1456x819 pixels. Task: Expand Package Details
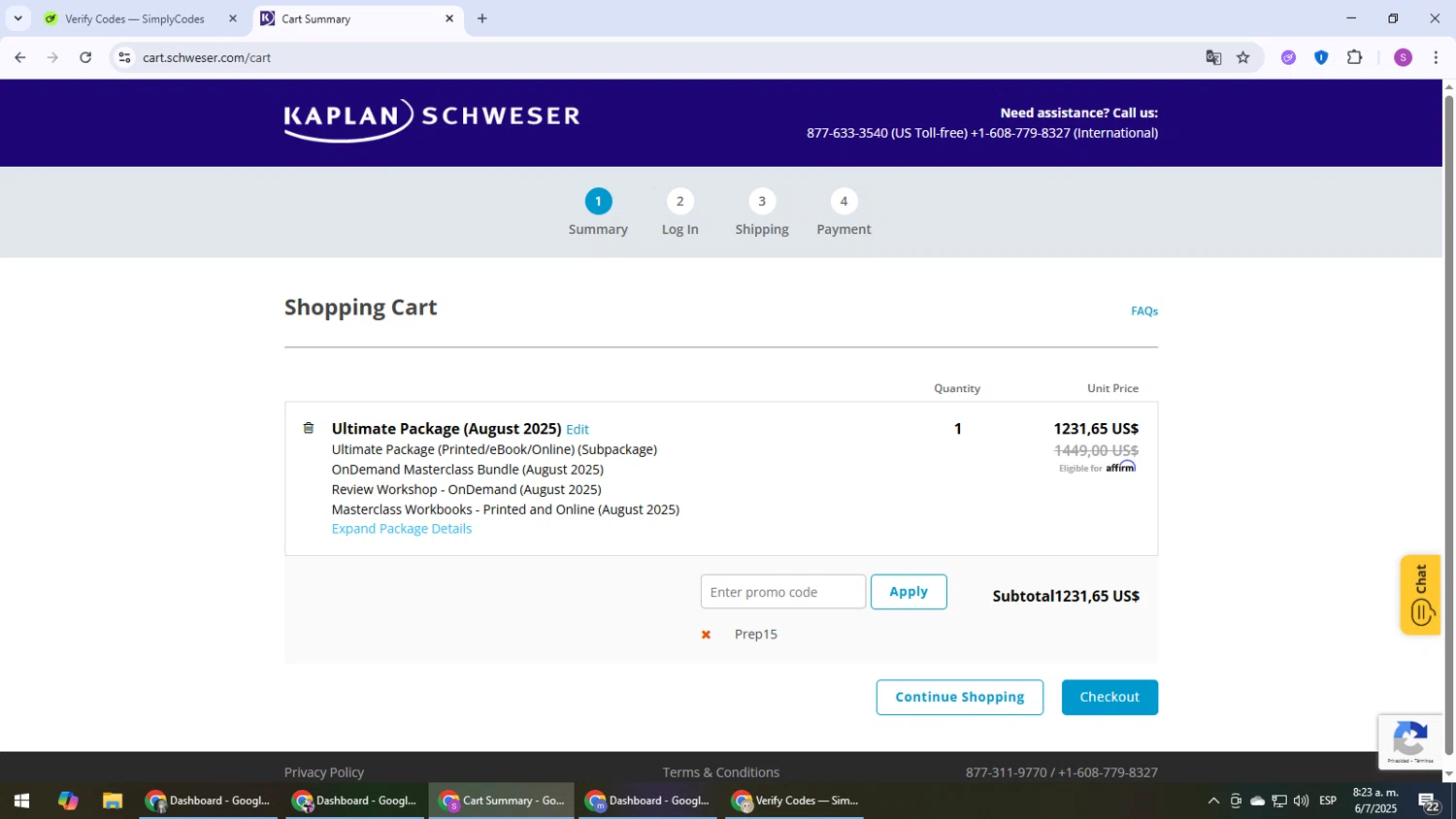402,529
